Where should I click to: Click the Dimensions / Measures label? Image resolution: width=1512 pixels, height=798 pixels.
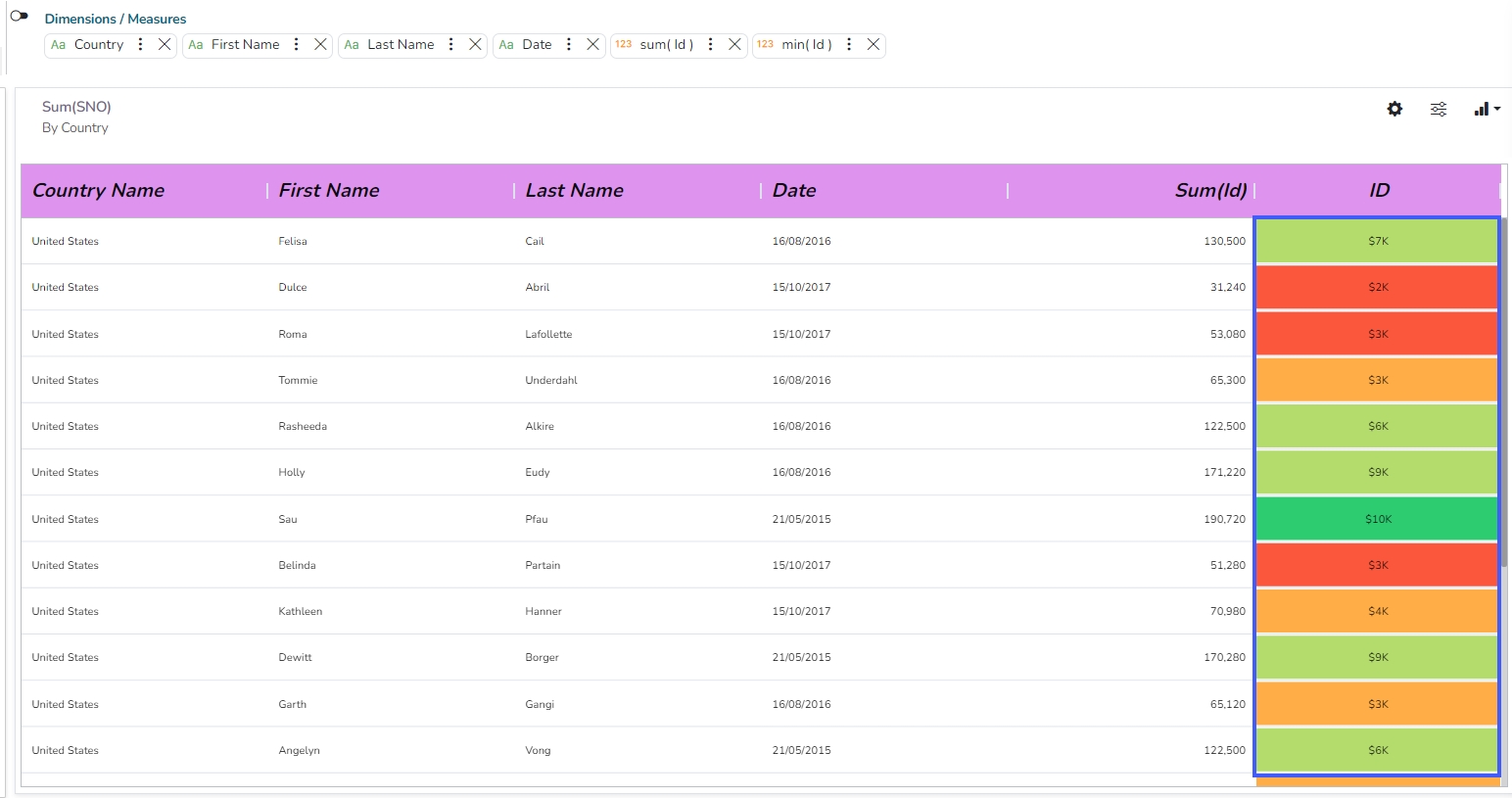pos(116,19)
